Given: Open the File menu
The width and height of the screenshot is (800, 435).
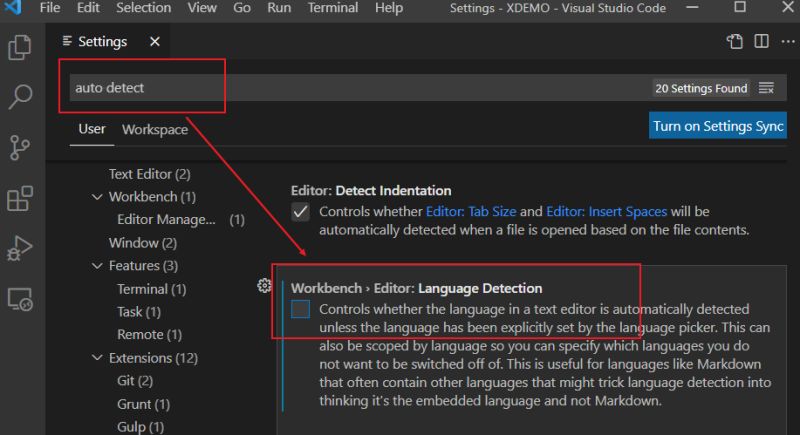Looking at the screenshot, I should [50, 8].
